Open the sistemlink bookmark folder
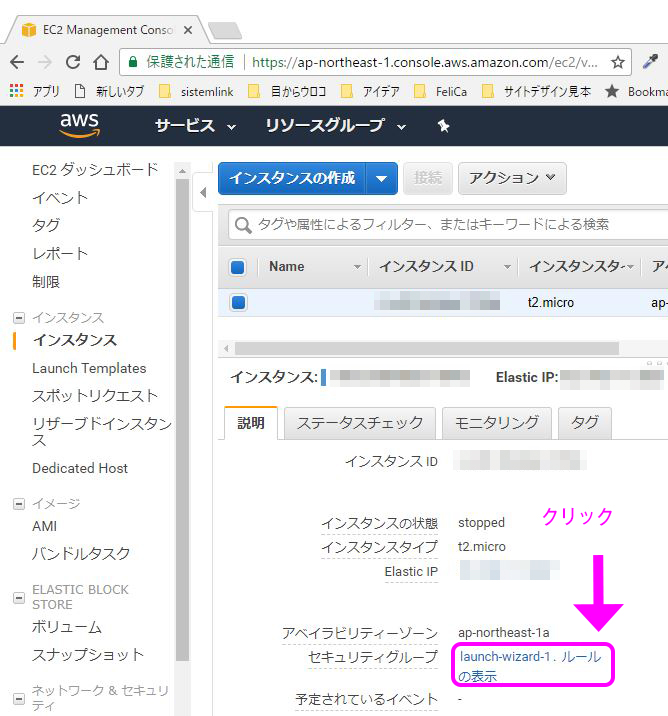This screenshot has height=716, width=668. [196, 91]
